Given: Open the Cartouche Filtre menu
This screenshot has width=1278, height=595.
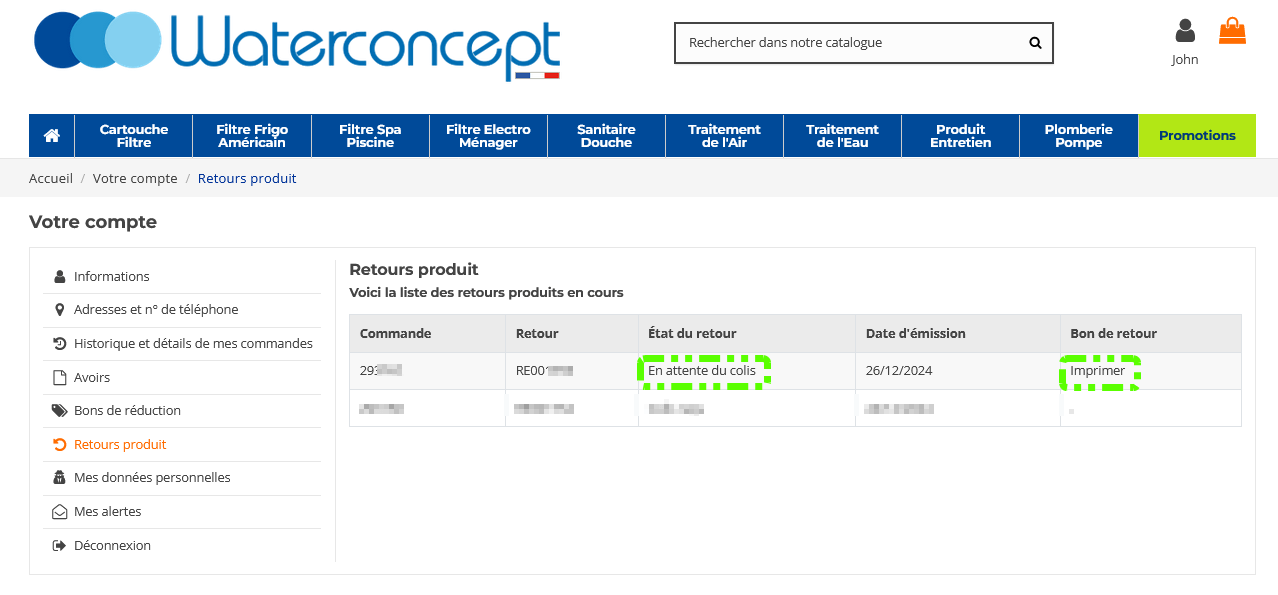Looking at the screenshot, I should [134, 136].
